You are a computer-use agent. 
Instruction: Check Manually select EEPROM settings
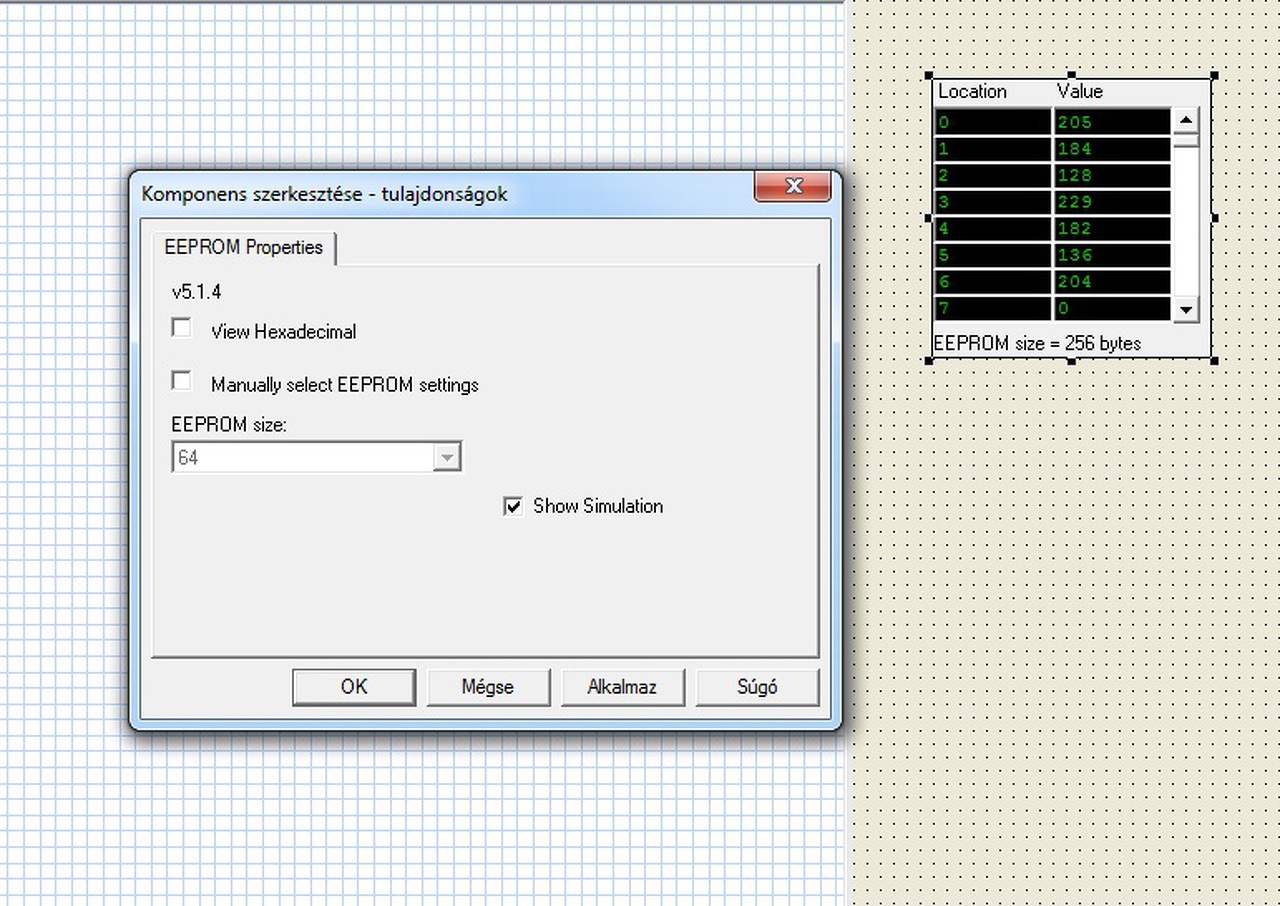pos(182,381)
